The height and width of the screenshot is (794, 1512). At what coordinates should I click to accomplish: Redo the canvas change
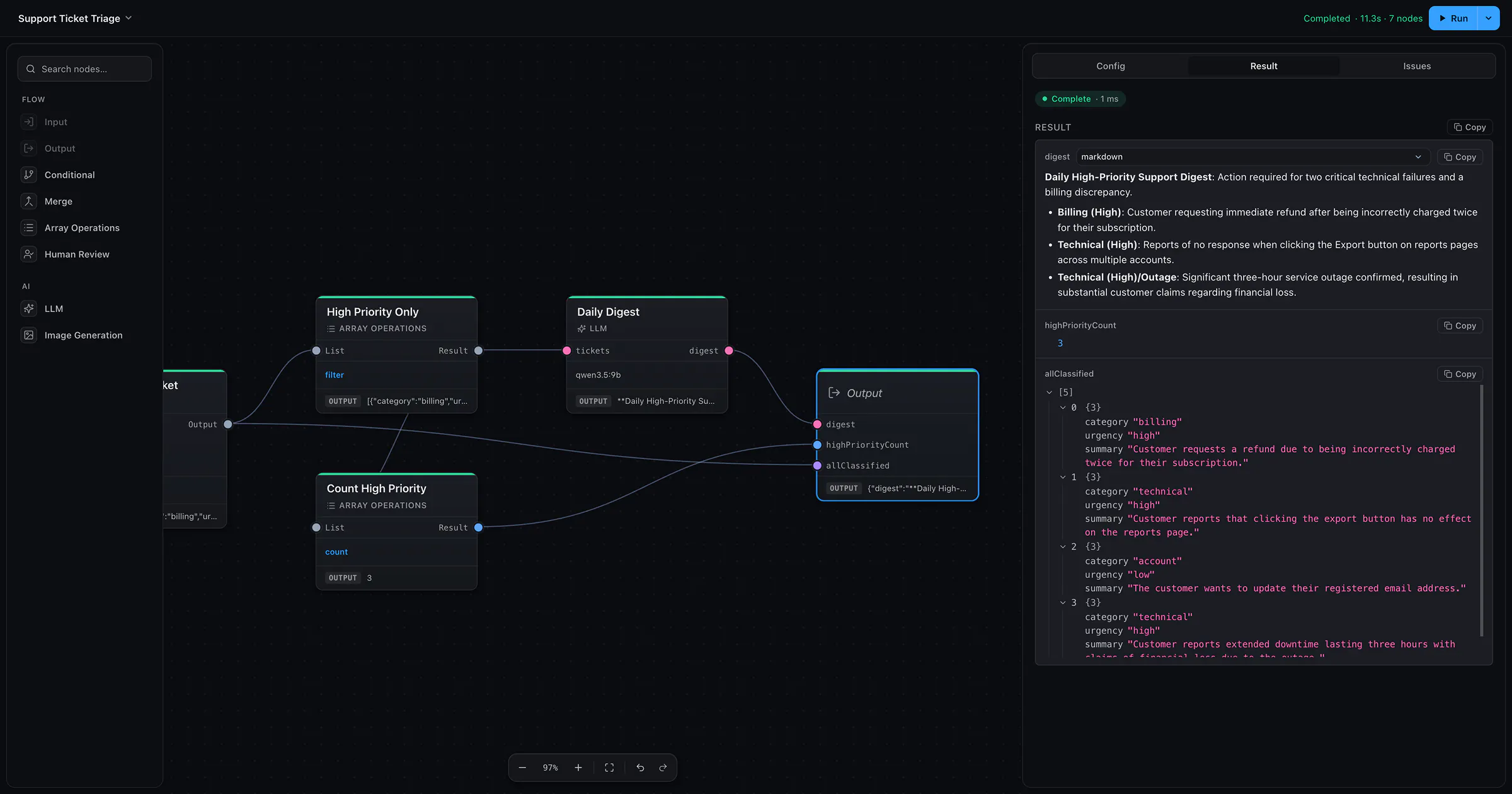tap(663, 768)
